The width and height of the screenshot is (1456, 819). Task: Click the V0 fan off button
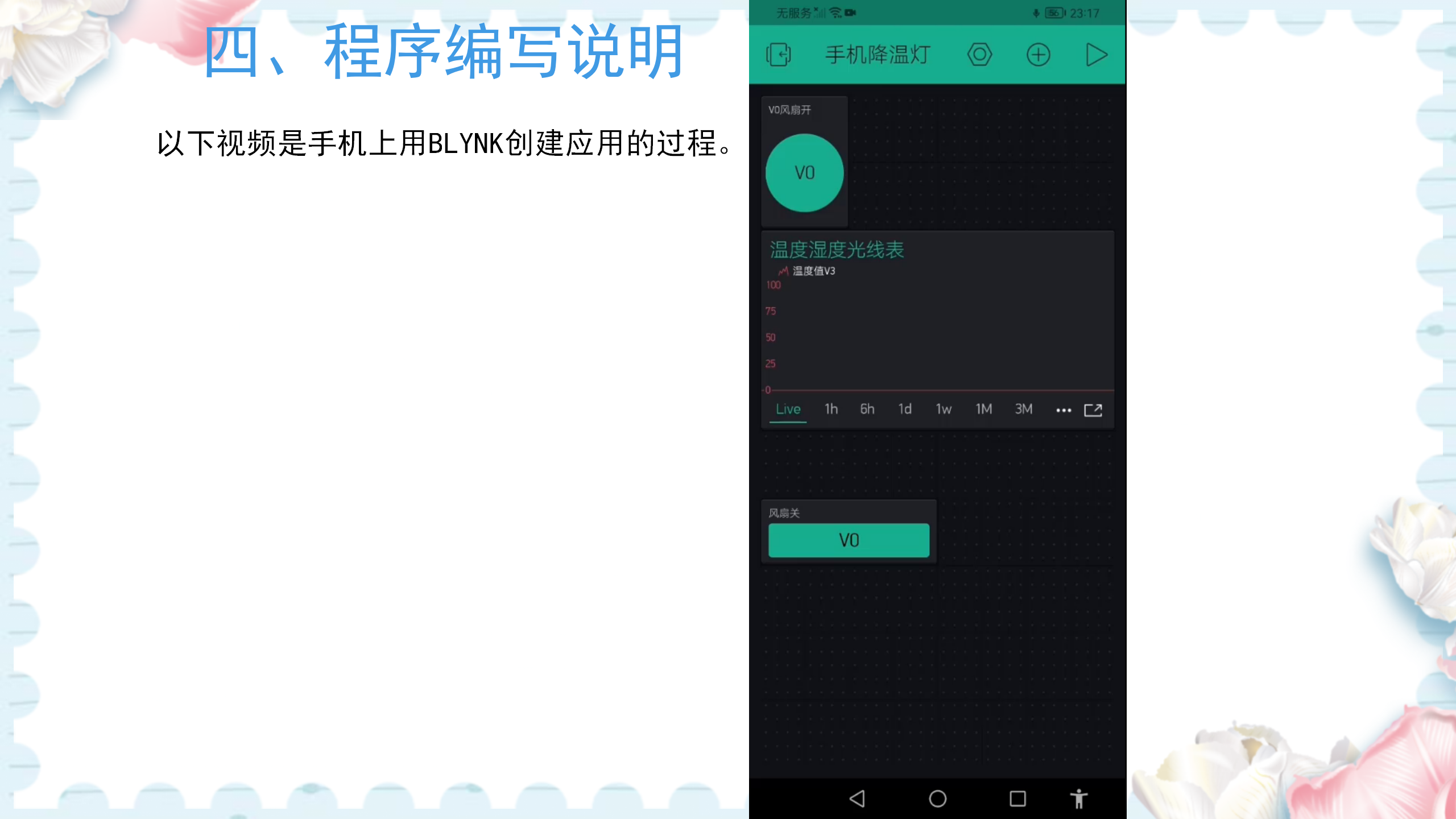[x=849, y=540]
